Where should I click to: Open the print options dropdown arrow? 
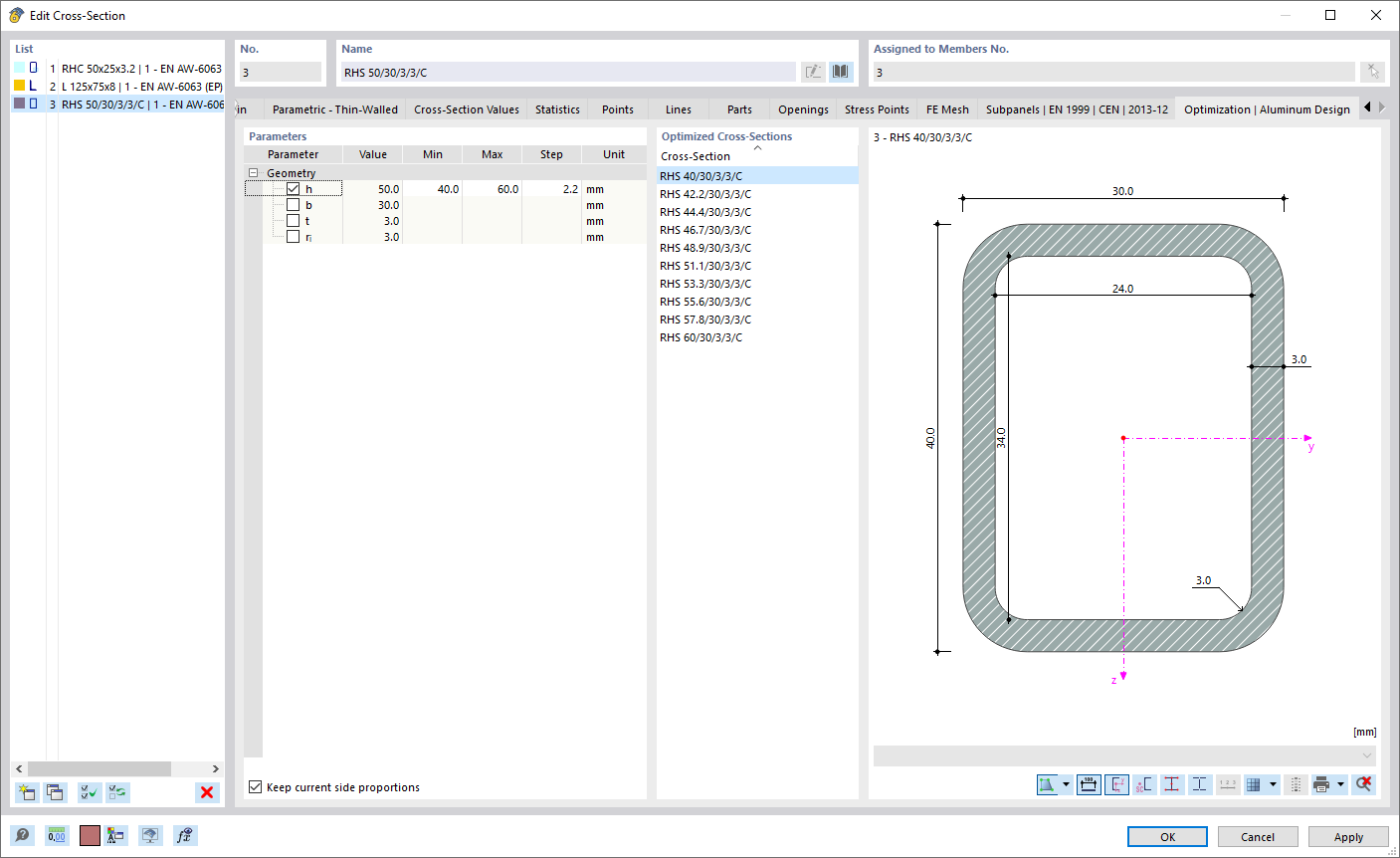pos(1340,784)
